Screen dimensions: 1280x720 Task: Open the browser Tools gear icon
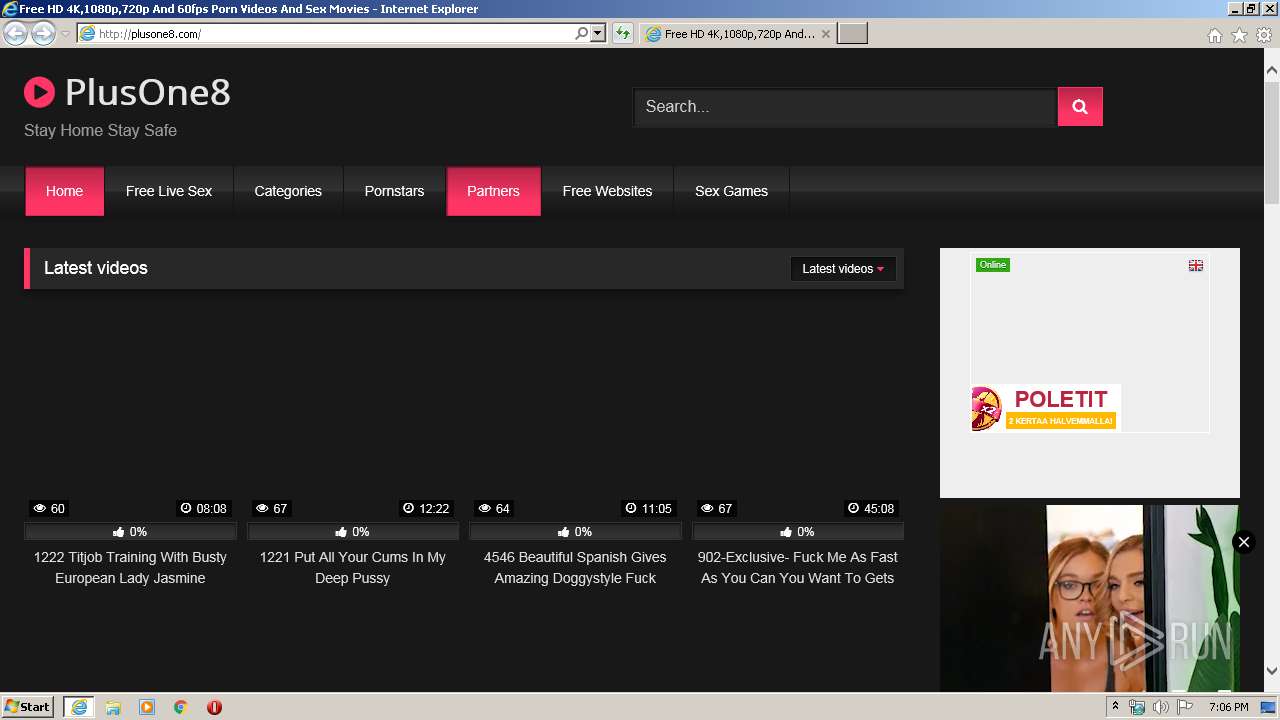(x=1264, y=35)
